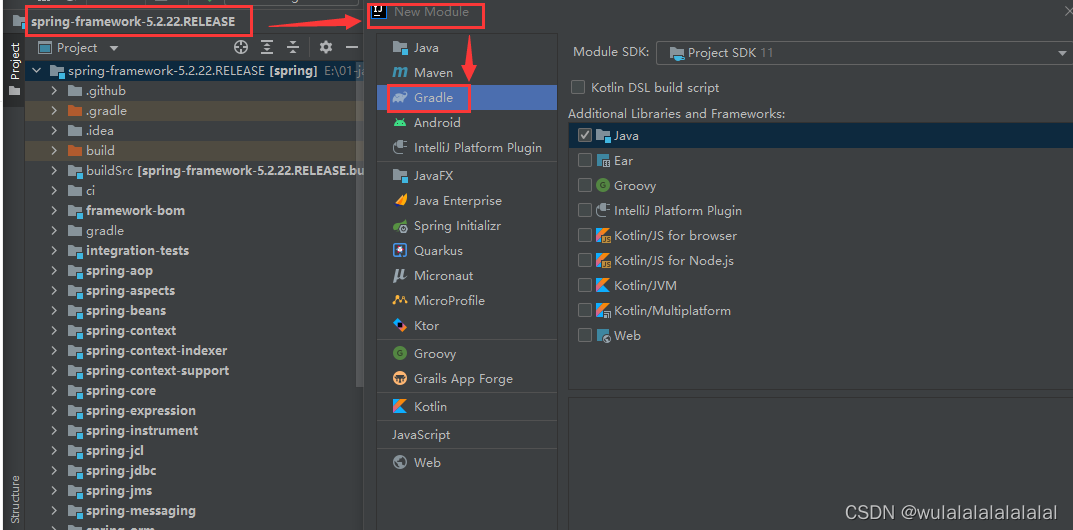This screenshot has width=1073, height=530.
Task: Enable IntelliJ Platform Plugin framework checkbox
Action: coord(584,211)
